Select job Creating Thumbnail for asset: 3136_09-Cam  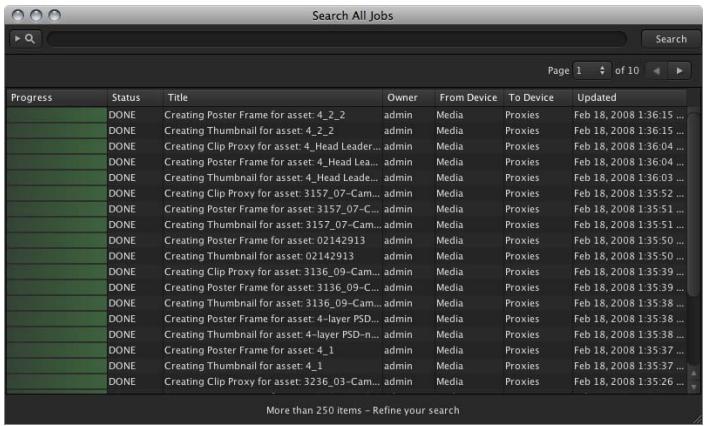[346, 303]
